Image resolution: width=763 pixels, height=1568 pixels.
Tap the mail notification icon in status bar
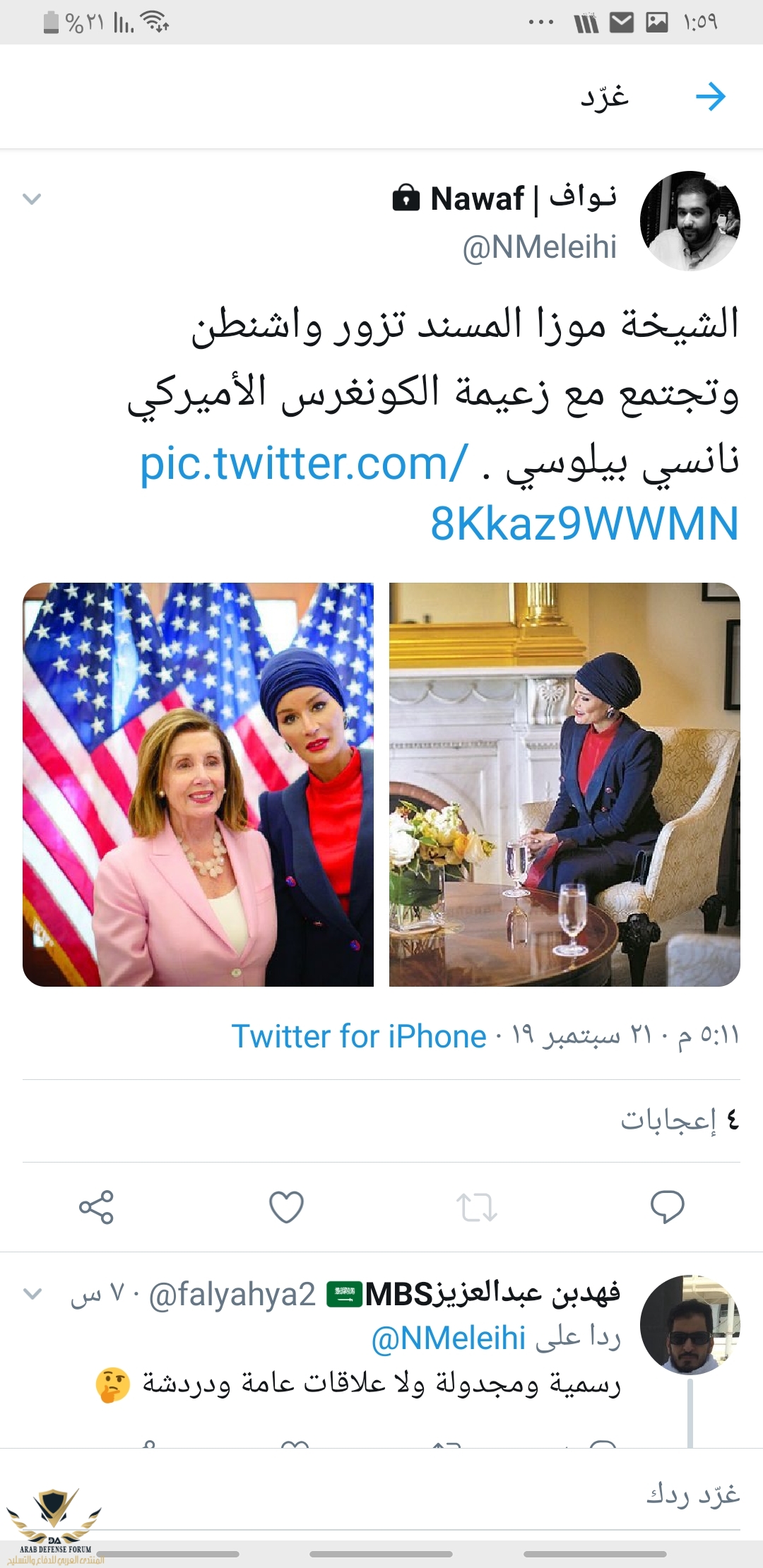(x=622, y=23)
